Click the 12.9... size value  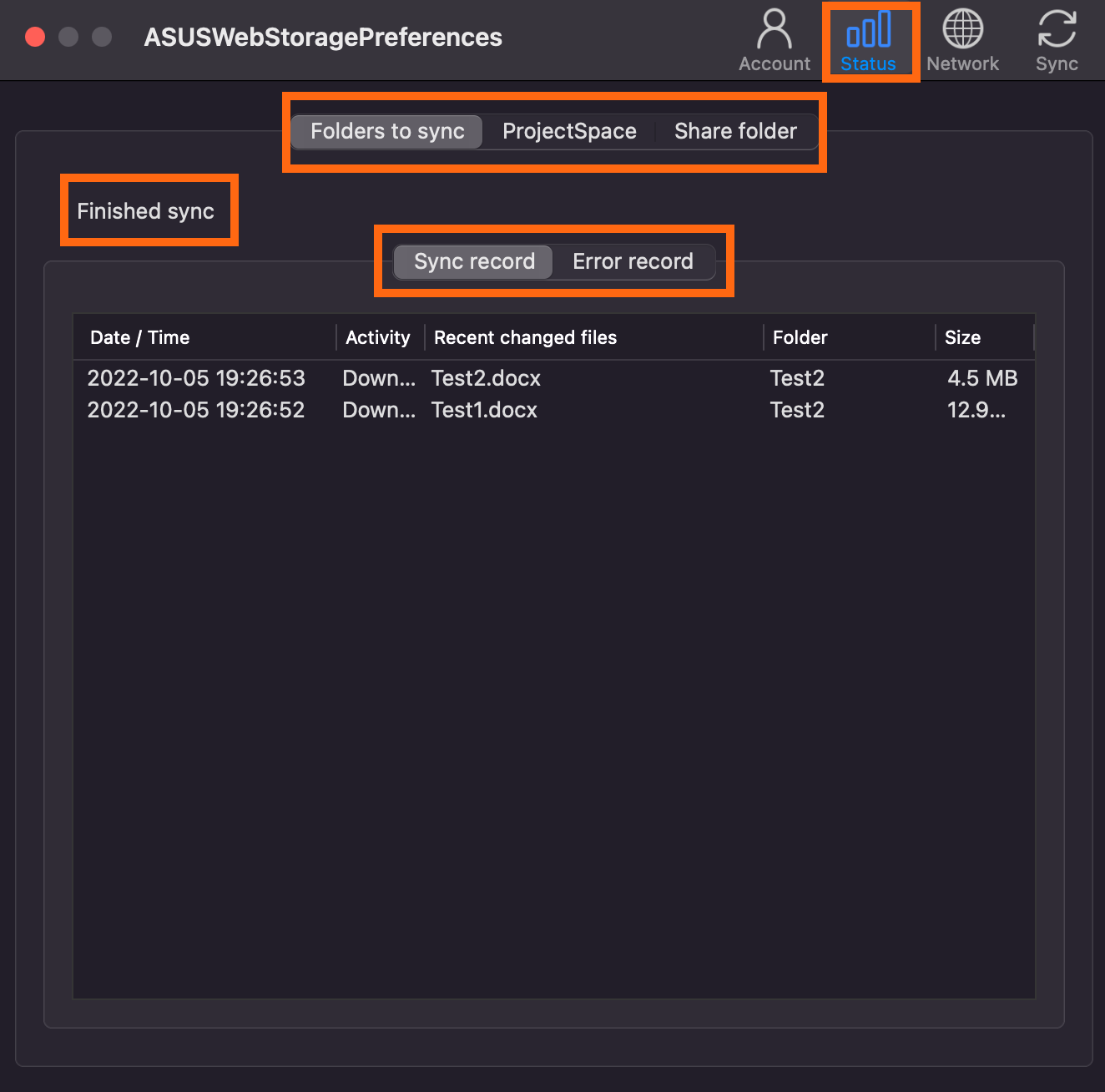(x=976, y=410)
